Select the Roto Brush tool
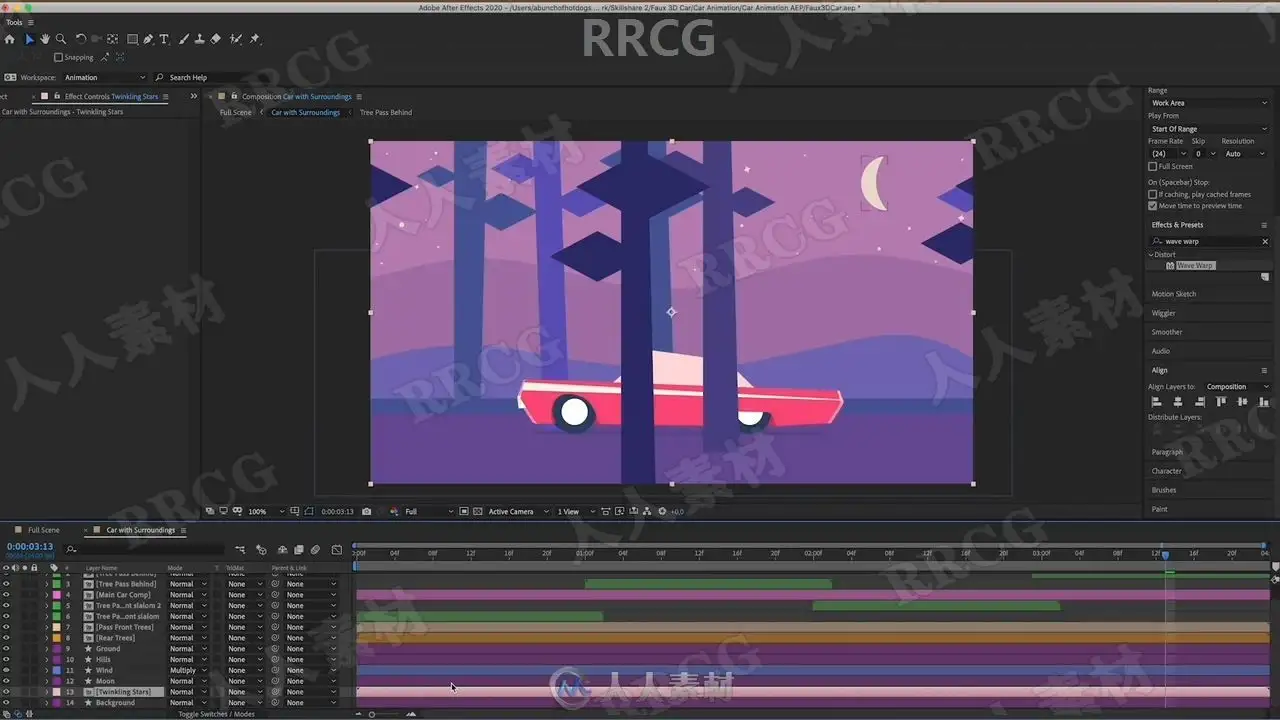This screenshot has width=1280, height=720. pyautogui.click(x=236, y=39)
